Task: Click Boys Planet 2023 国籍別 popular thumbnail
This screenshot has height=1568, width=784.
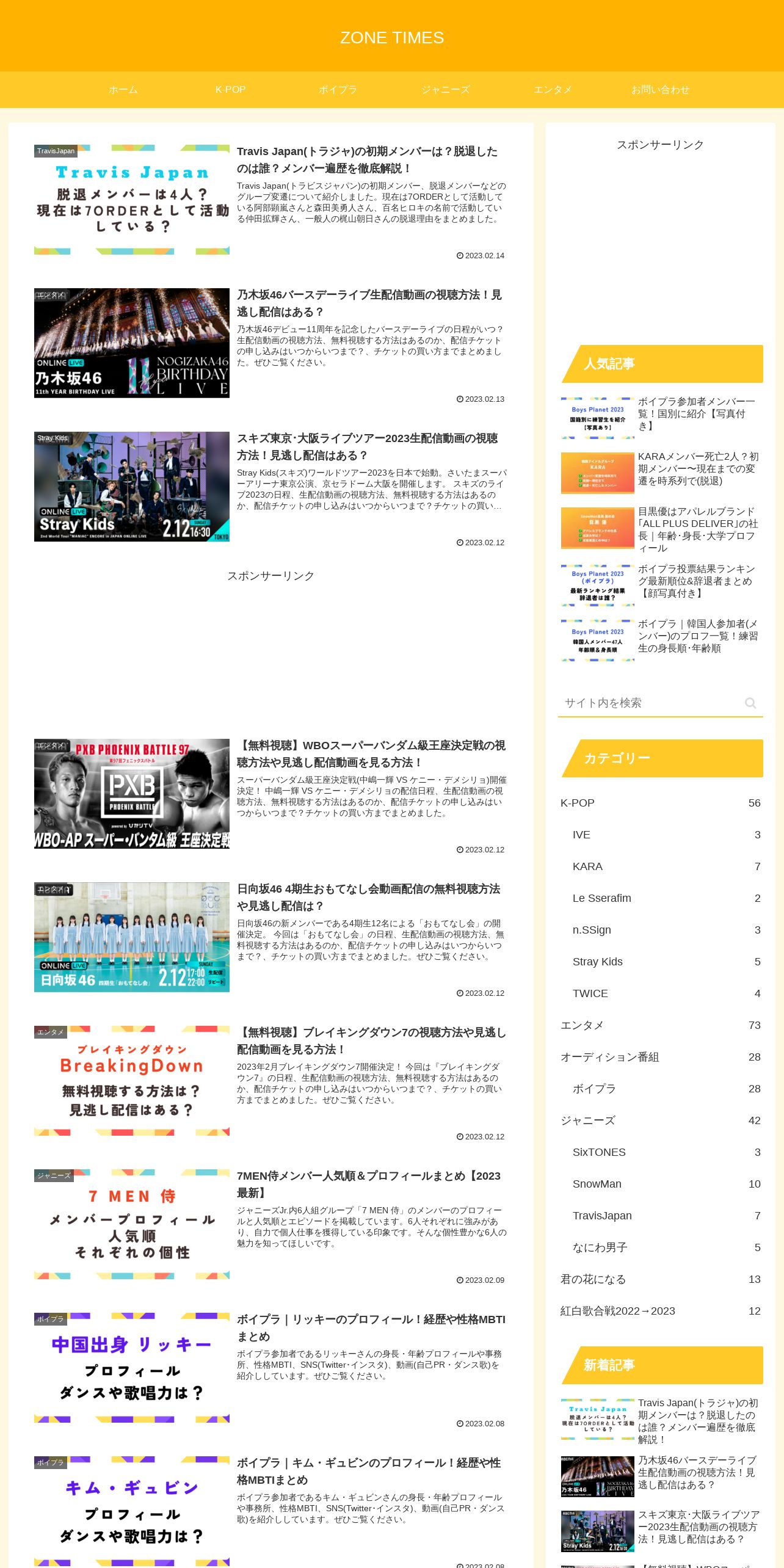Action: click(598, 418)
